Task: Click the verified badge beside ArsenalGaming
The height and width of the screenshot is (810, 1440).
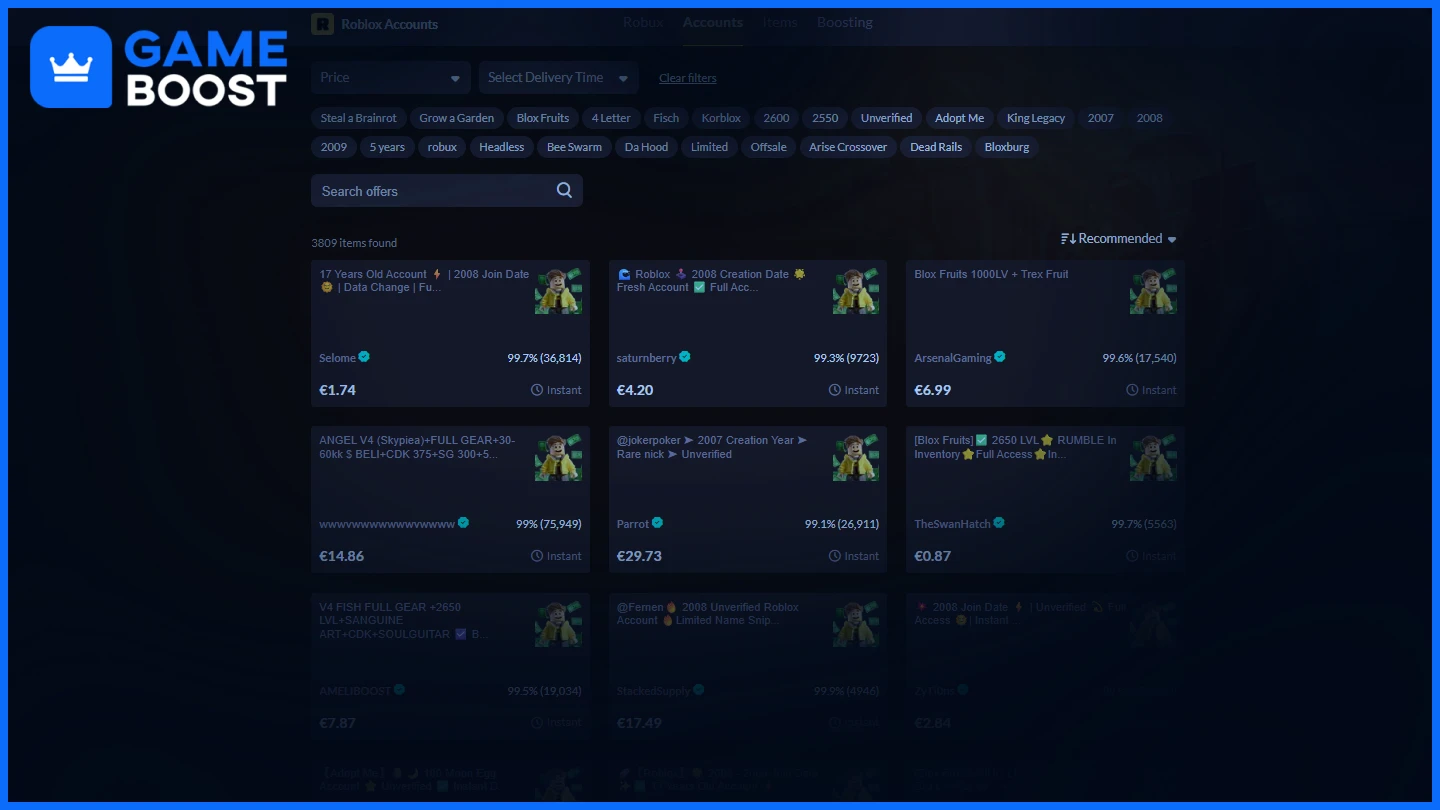Action: 1000,357
